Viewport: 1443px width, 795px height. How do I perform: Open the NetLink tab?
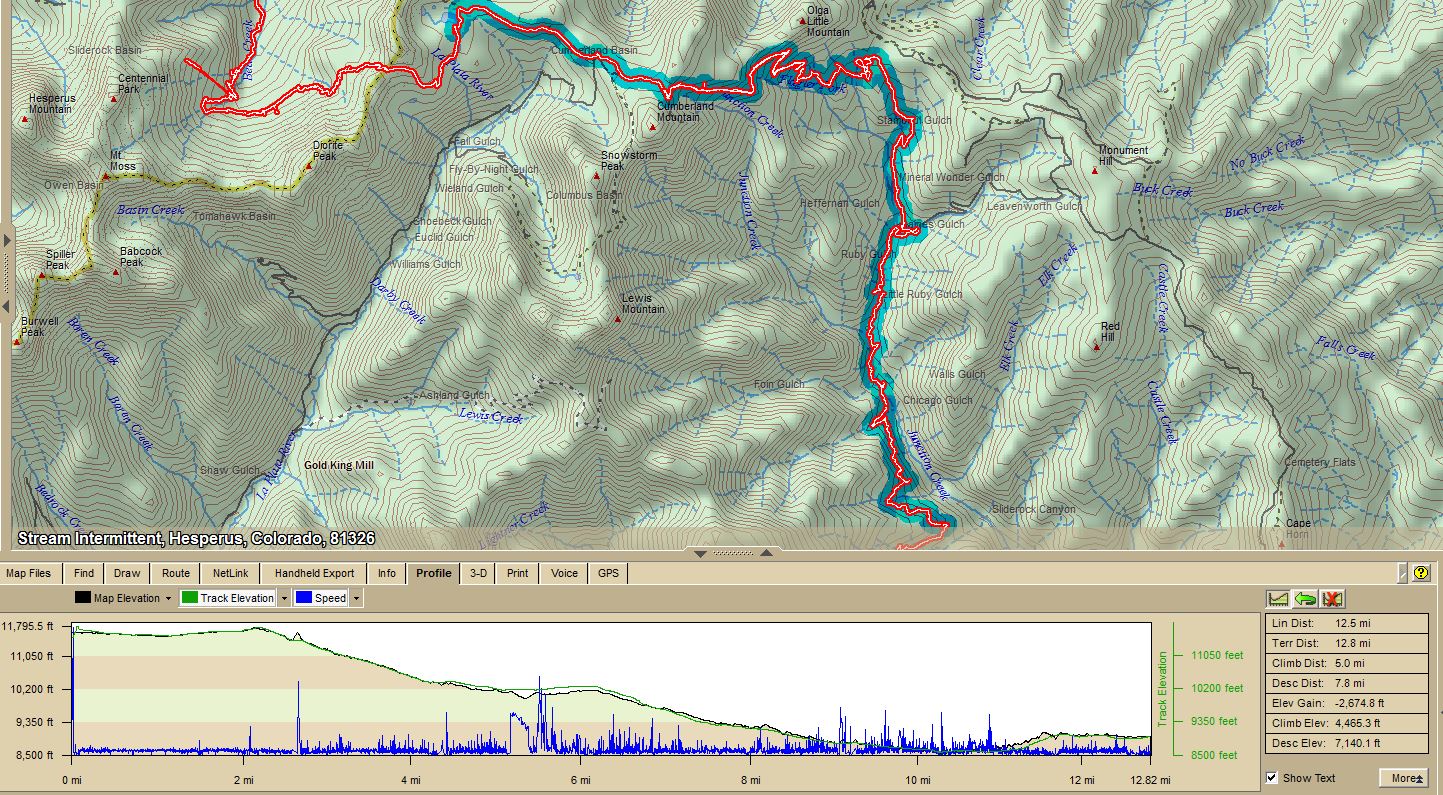(x=230, y=573)
